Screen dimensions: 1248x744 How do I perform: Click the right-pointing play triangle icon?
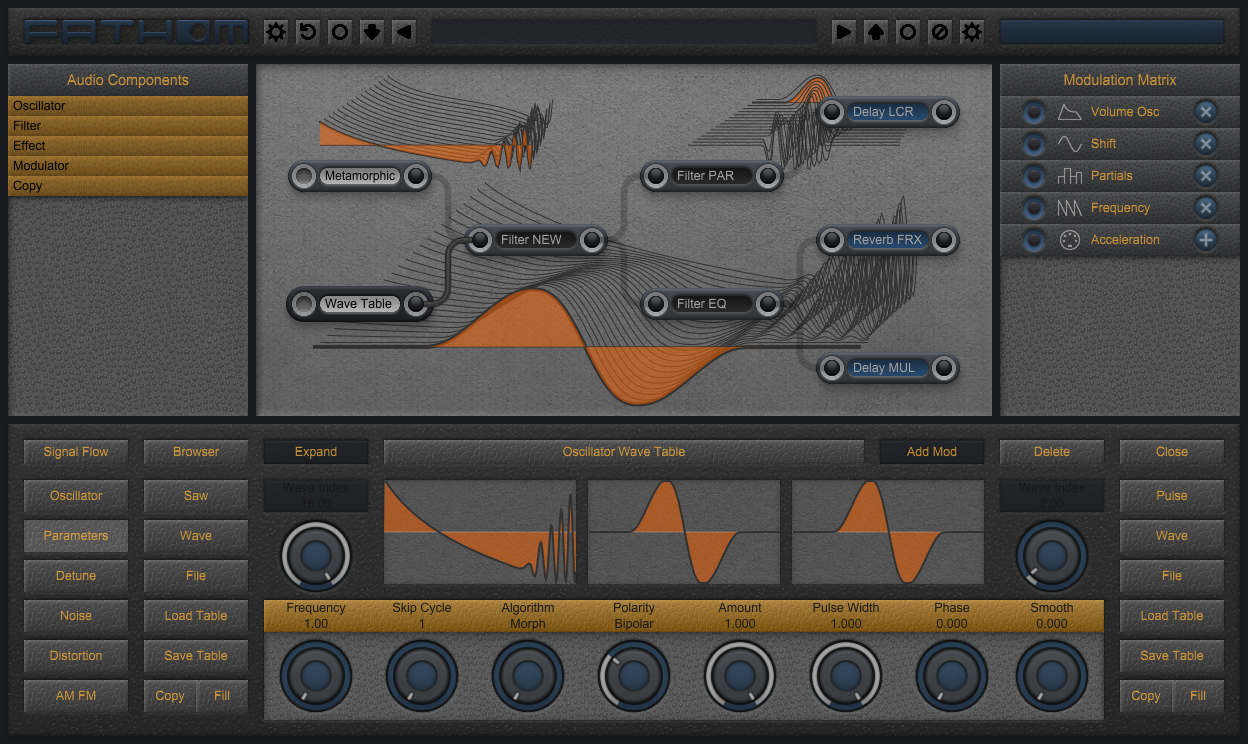coord(844,32)
